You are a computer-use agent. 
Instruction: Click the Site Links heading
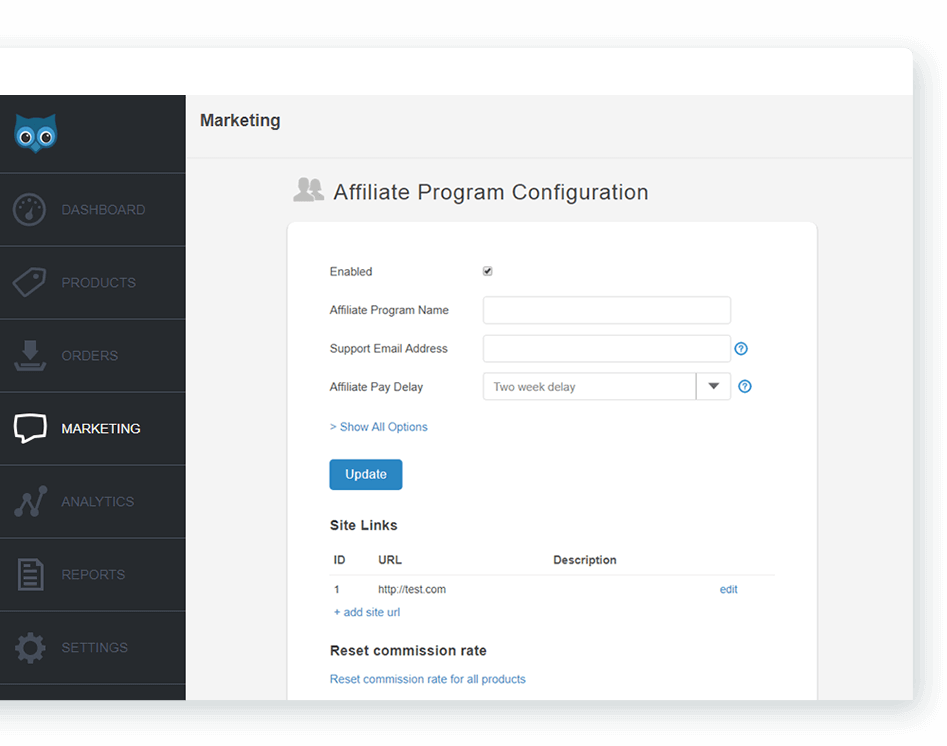pyautogui.click(x=364, y=526)
